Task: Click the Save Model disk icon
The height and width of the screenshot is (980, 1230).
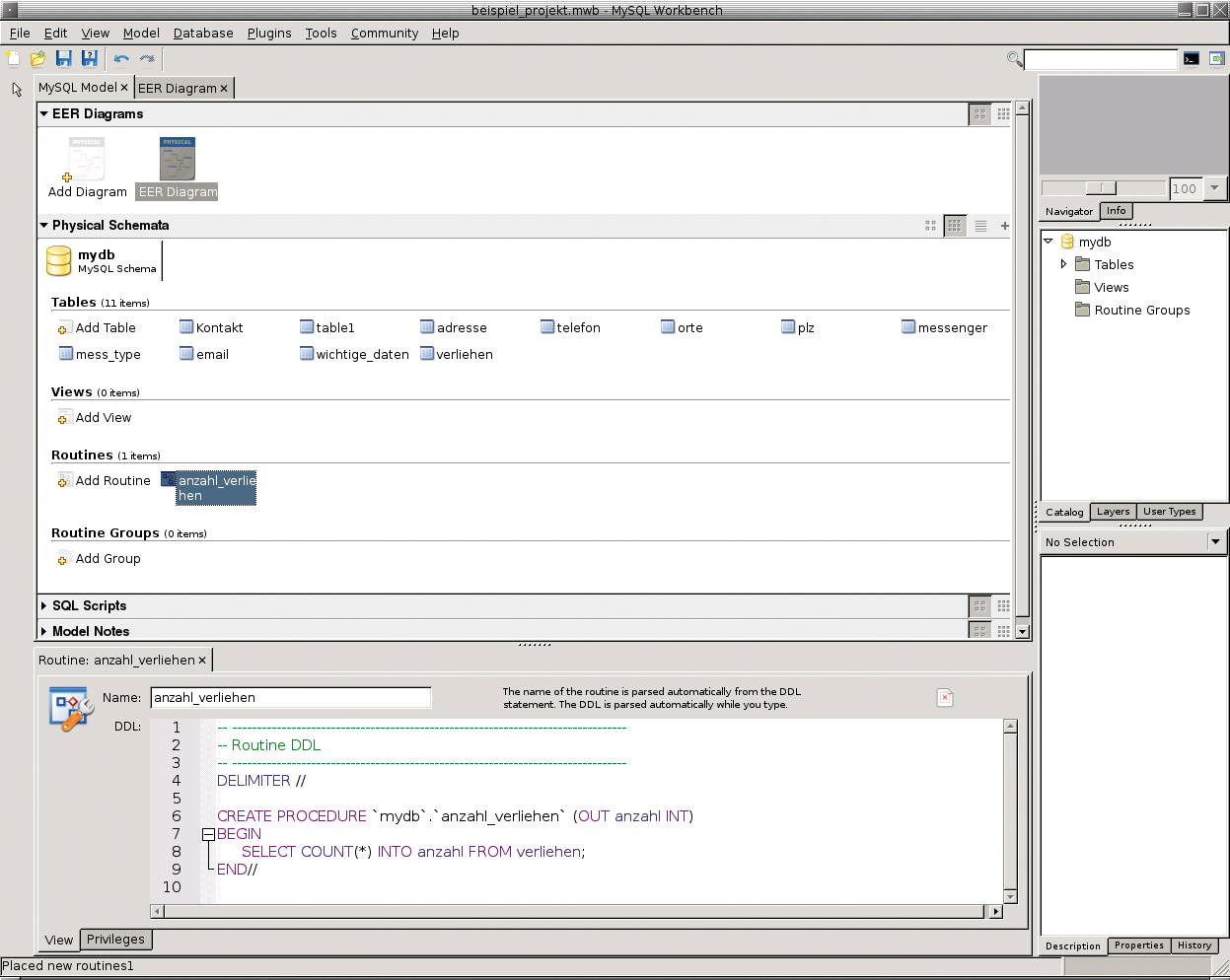Action: click(x=64, y=59)
